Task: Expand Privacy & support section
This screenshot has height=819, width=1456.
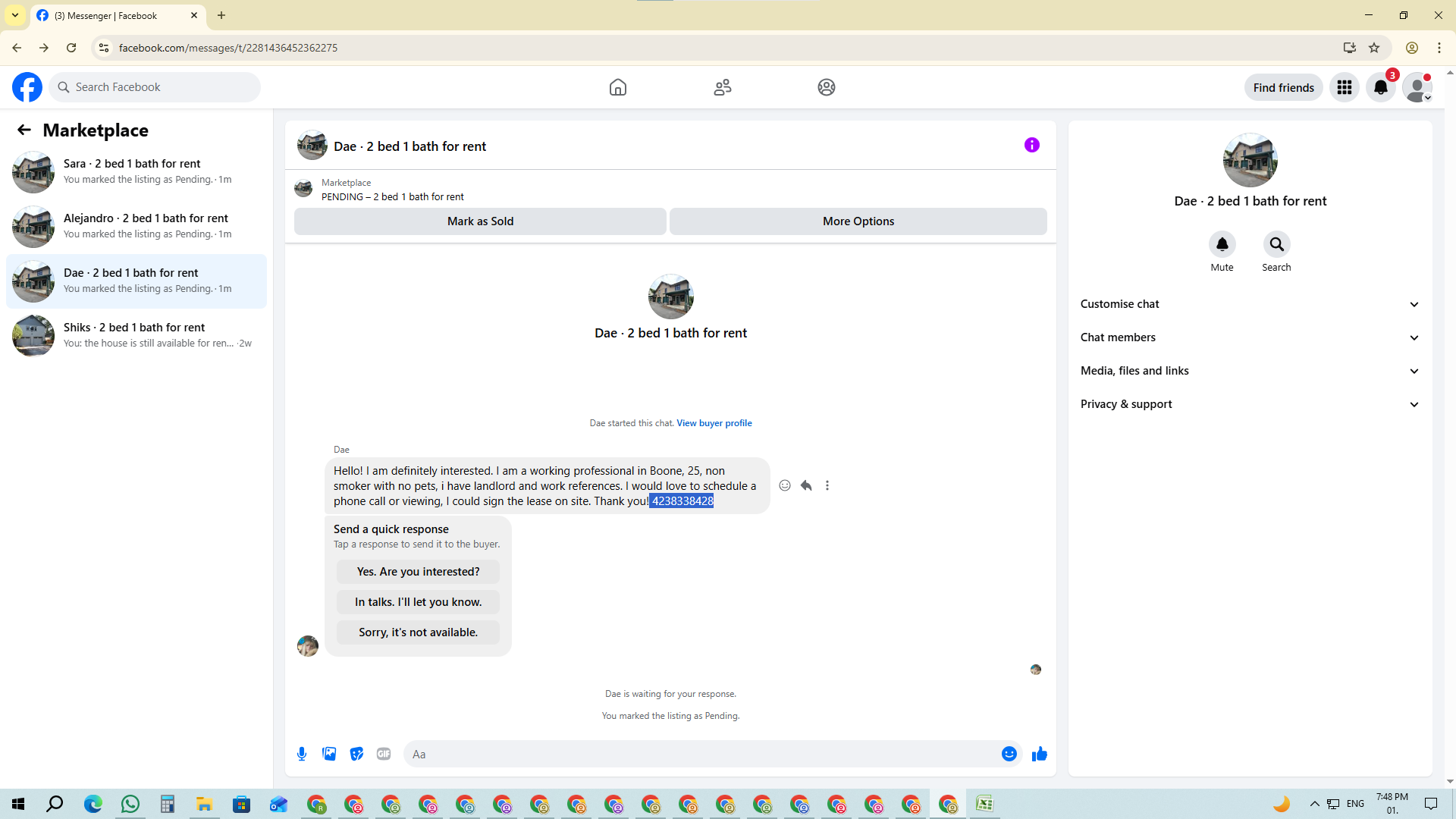Action: click(1250, 404)
